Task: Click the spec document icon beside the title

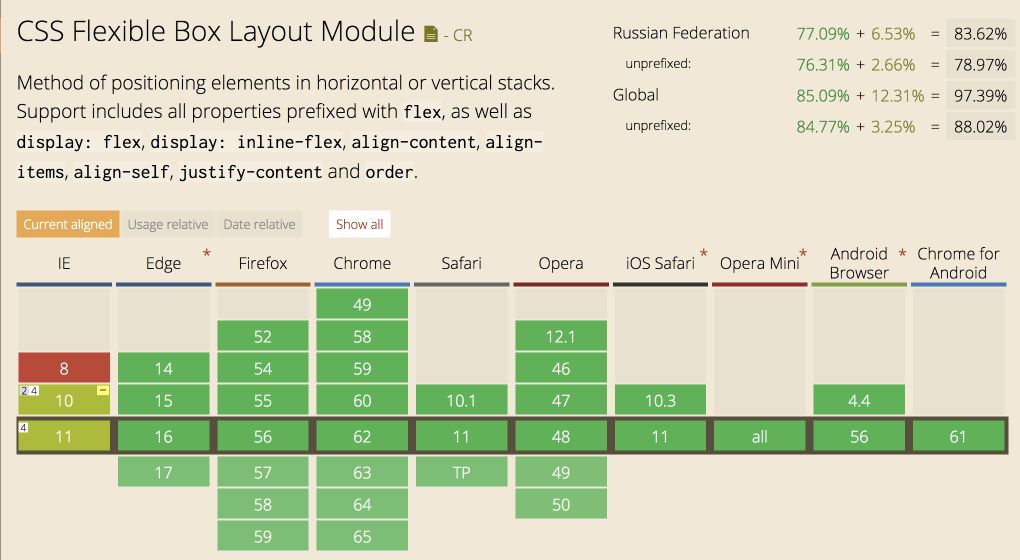Action: [430, 35]
